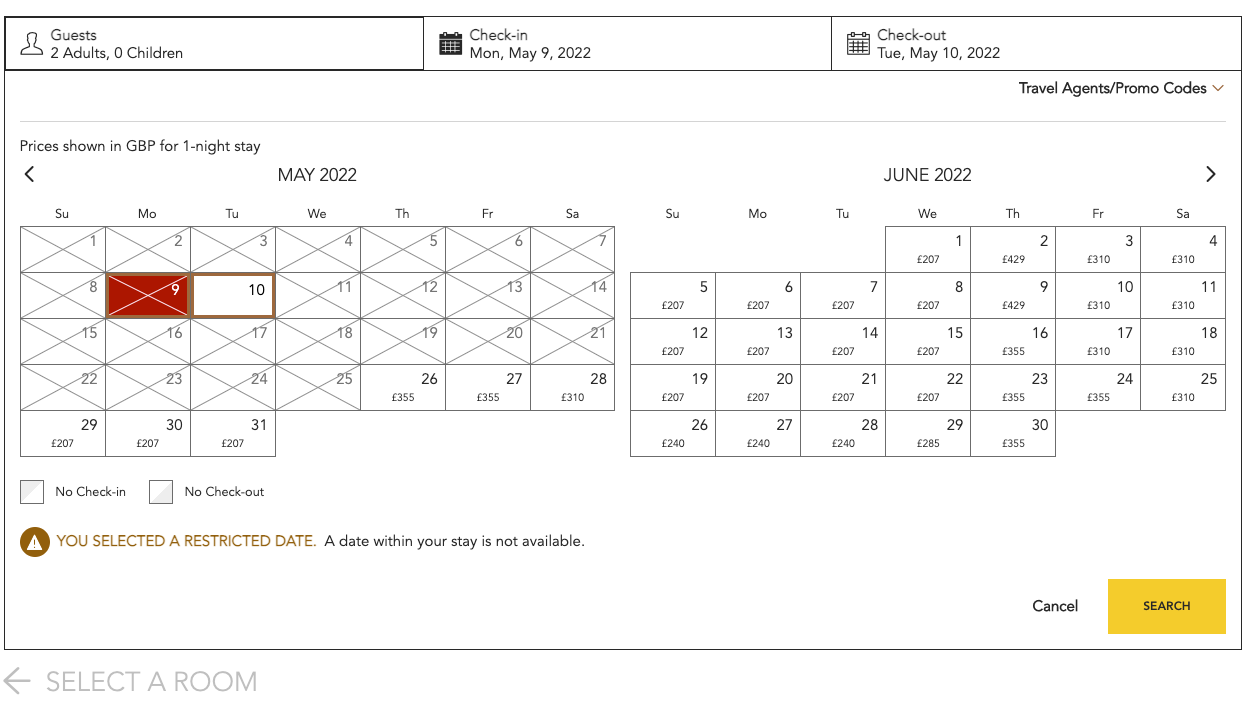Click the restricted date warning triangle icon
This screenshot has width=1243, height=709.
click(x=35, y=541)
